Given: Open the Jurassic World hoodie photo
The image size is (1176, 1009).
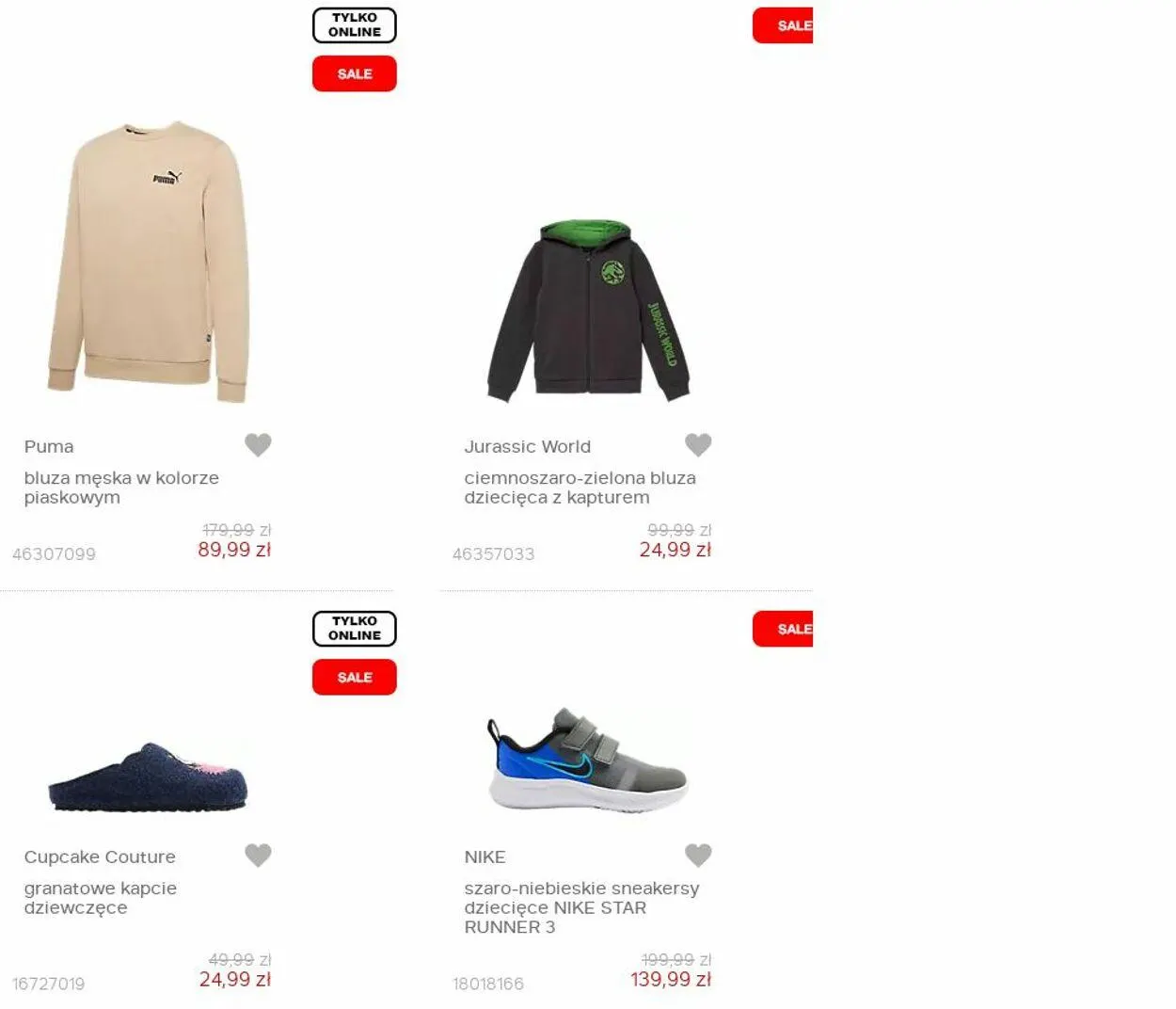Looking at the screenshot, I should tap(588, 312).
